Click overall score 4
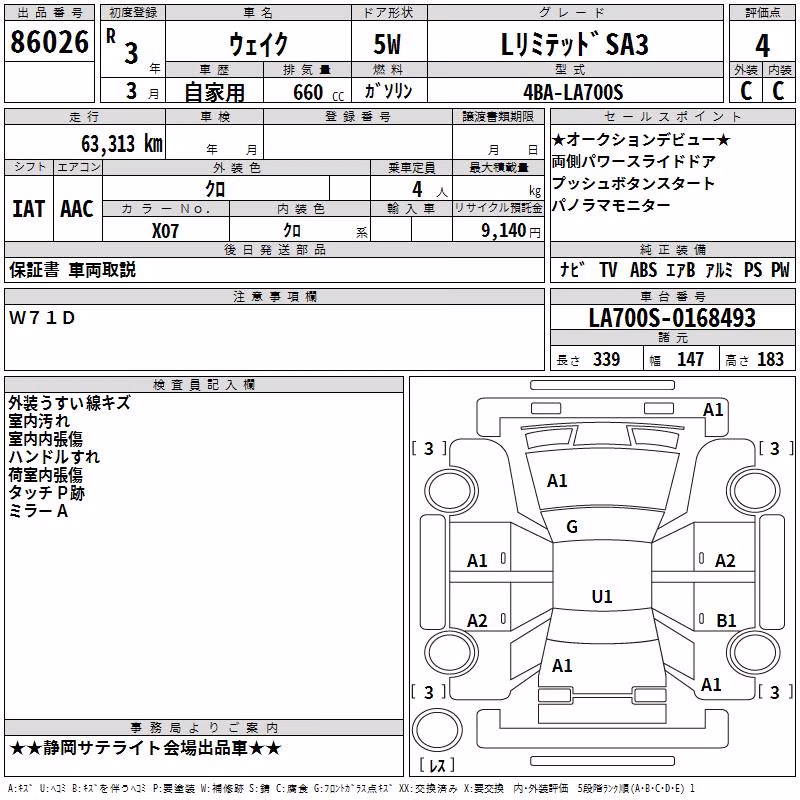Screen dimensions: 800x800 [x=762, y=46]
